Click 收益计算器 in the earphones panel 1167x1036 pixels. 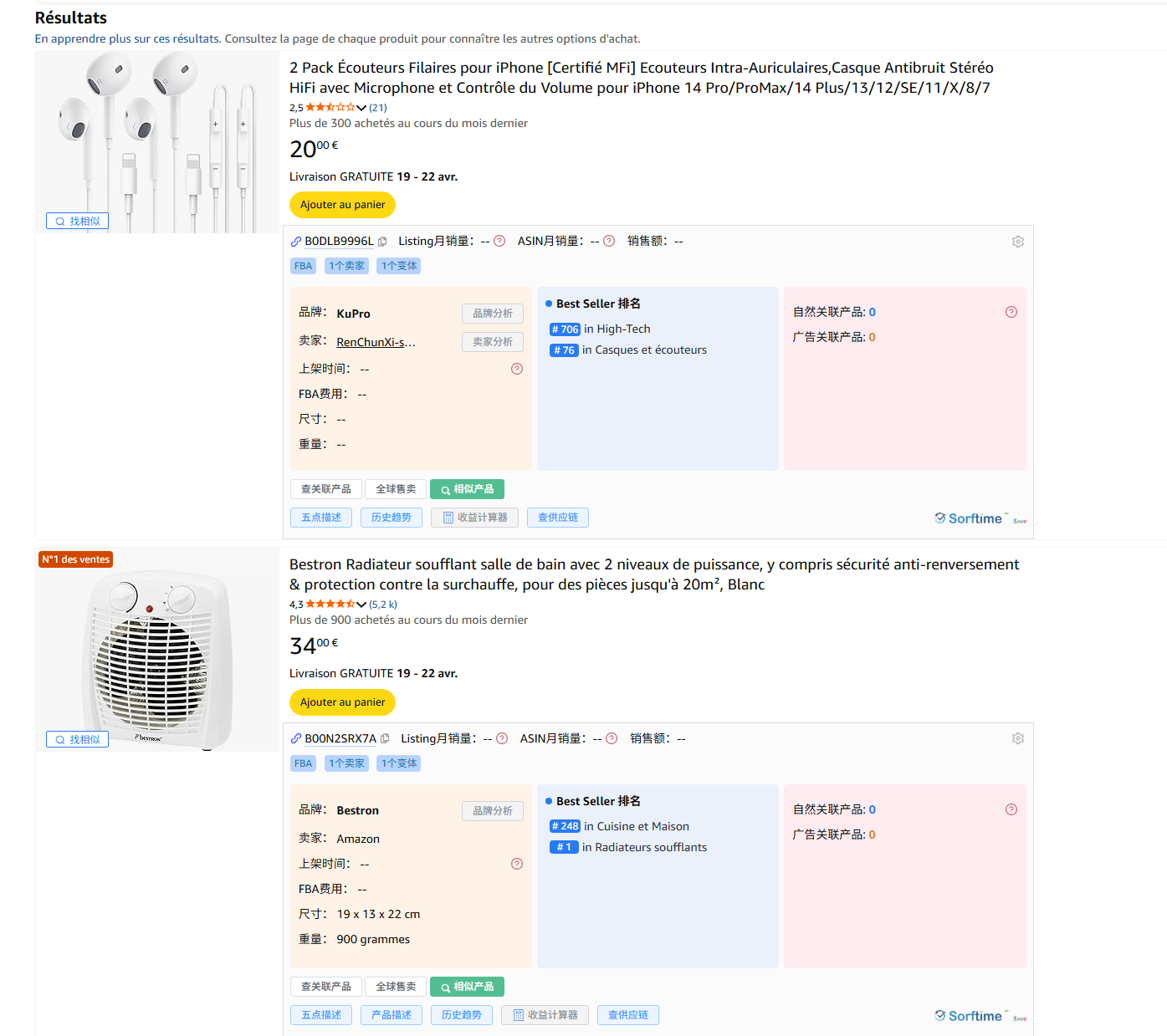point(474,518)
